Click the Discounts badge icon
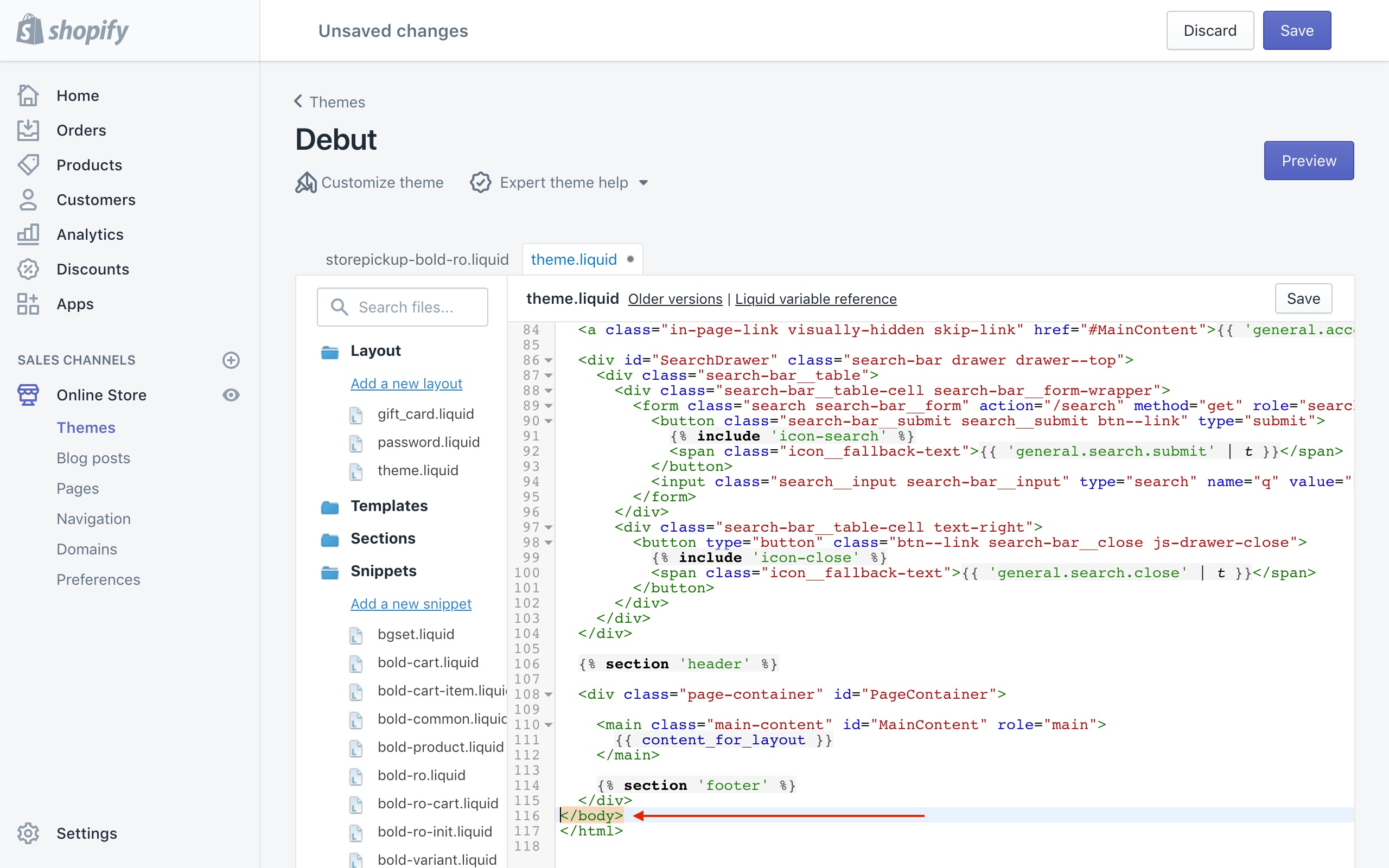The height and width of the screenshot is (868, 1389). [x=28, y=269]
